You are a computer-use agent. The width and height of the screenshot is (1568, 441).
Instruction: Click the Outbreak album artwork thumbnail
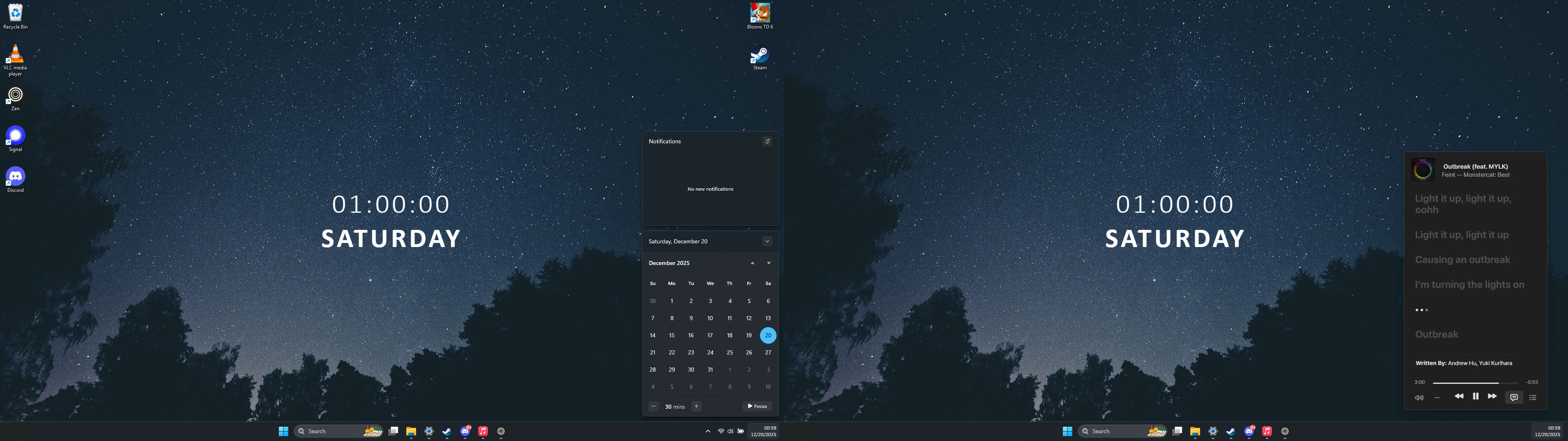pos(1423,170)
